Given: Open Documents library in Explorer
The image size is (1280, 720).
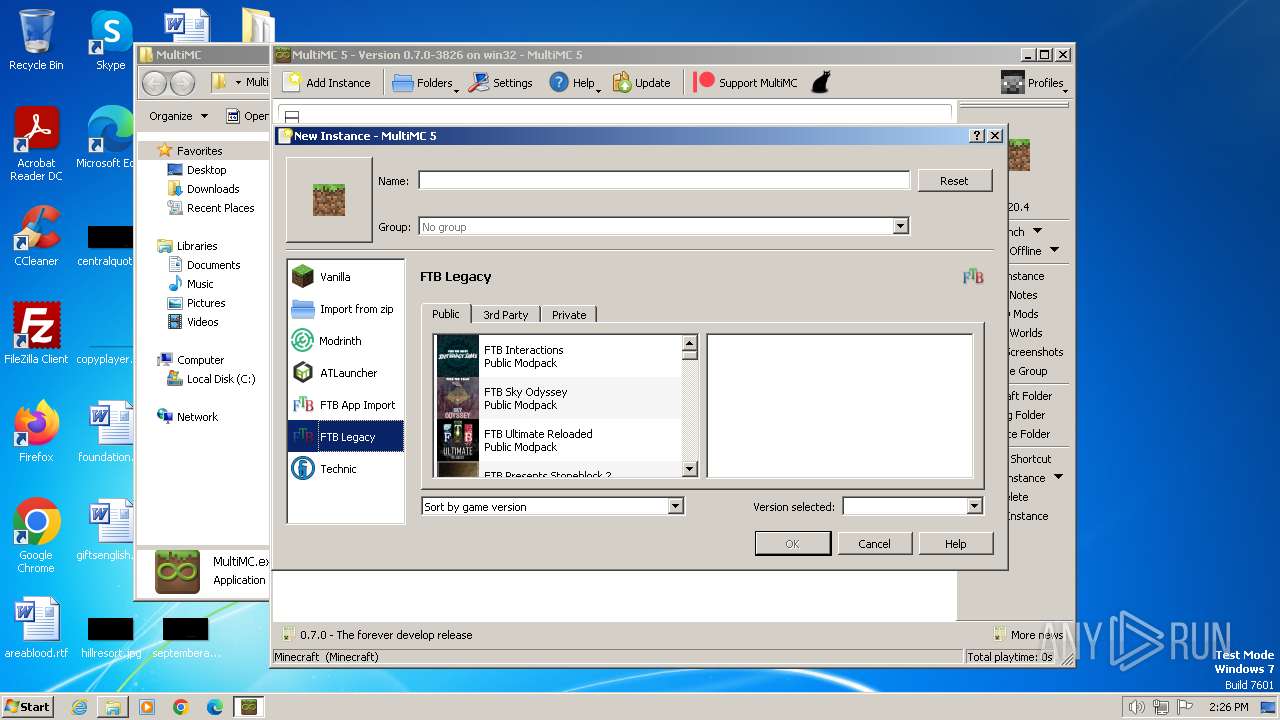Looking at the screenshot, I should [213, 265].
